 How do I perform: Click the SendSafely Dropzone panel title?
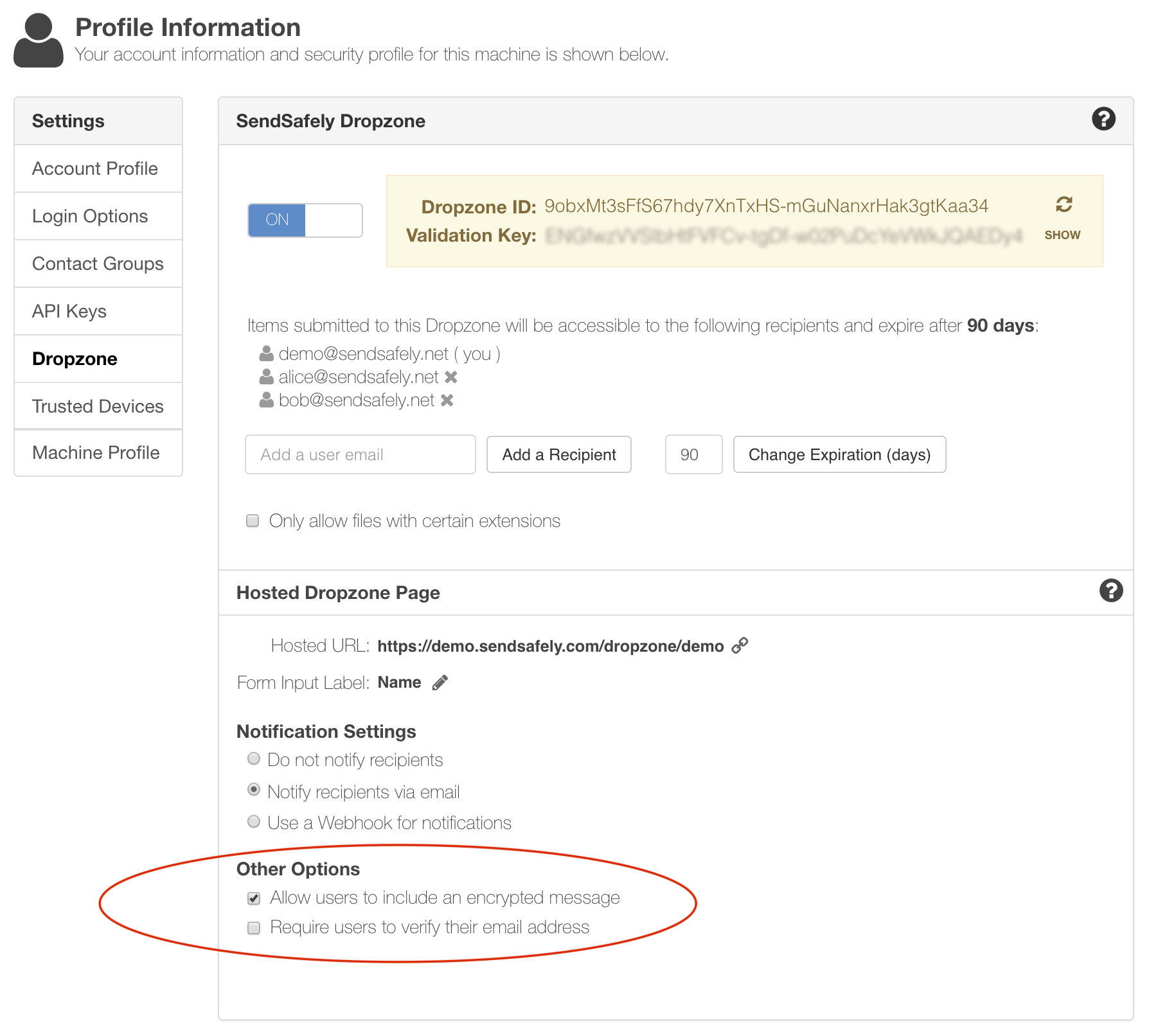coord(331,121)
